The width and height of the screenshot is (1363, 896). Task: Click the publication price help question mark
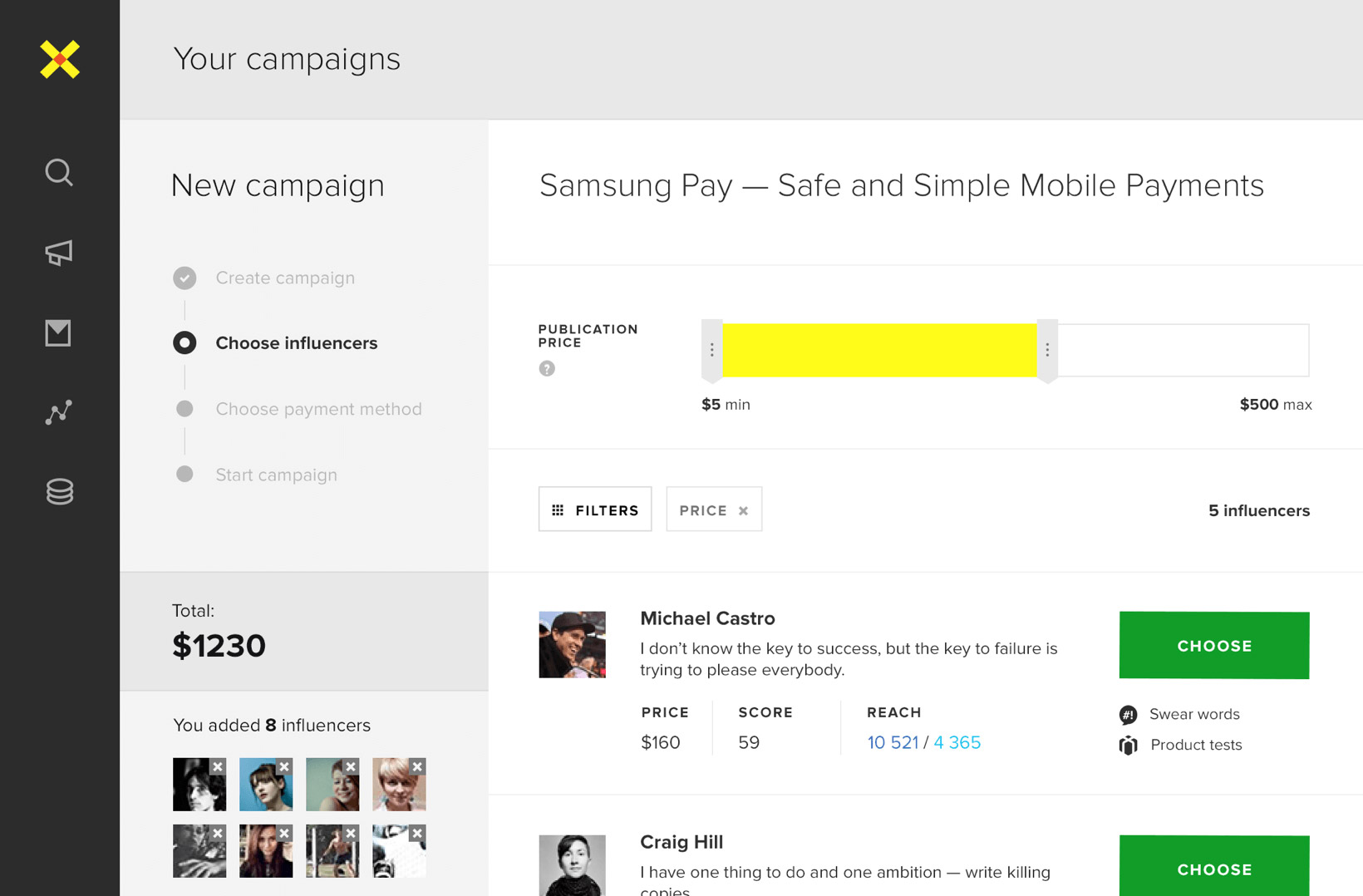coord(547,368)
